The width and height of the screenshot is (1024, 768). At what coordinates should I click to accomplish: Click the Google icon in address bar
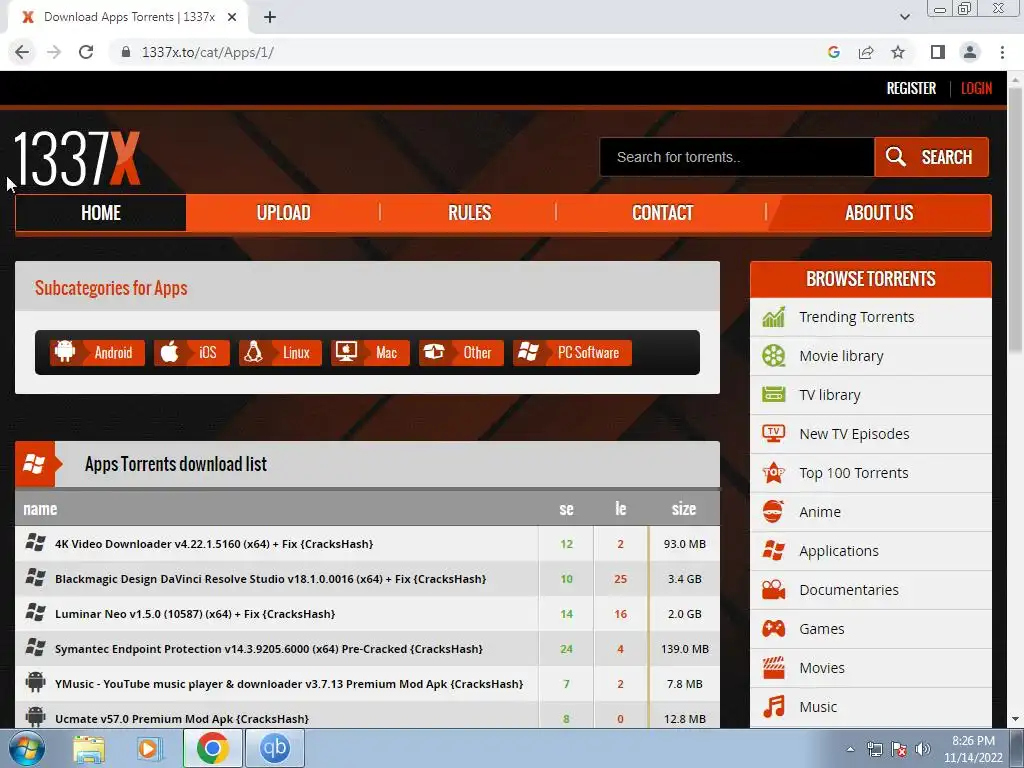click(834, 52)
